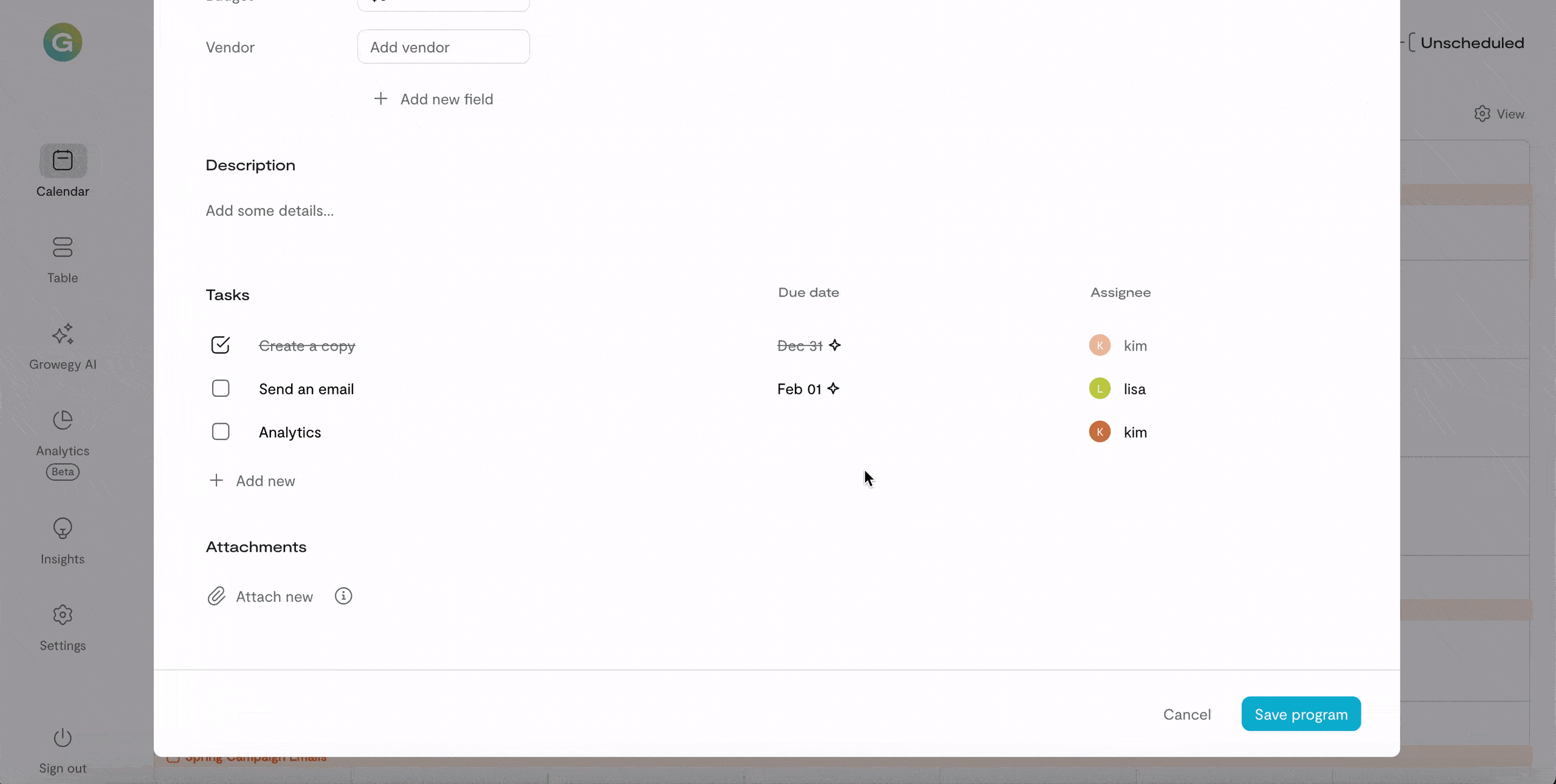
Task: Click the Insights lightbulb icon
Action: pos(63,529)
